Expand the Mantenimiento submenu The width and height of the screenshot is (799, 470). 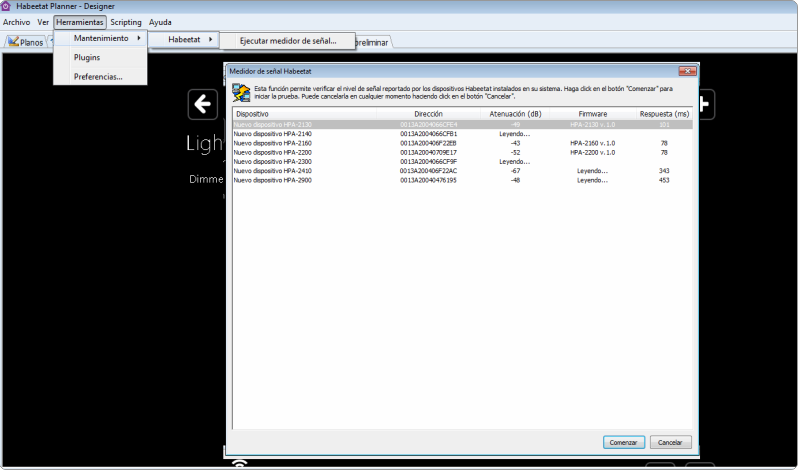point(101,38)
